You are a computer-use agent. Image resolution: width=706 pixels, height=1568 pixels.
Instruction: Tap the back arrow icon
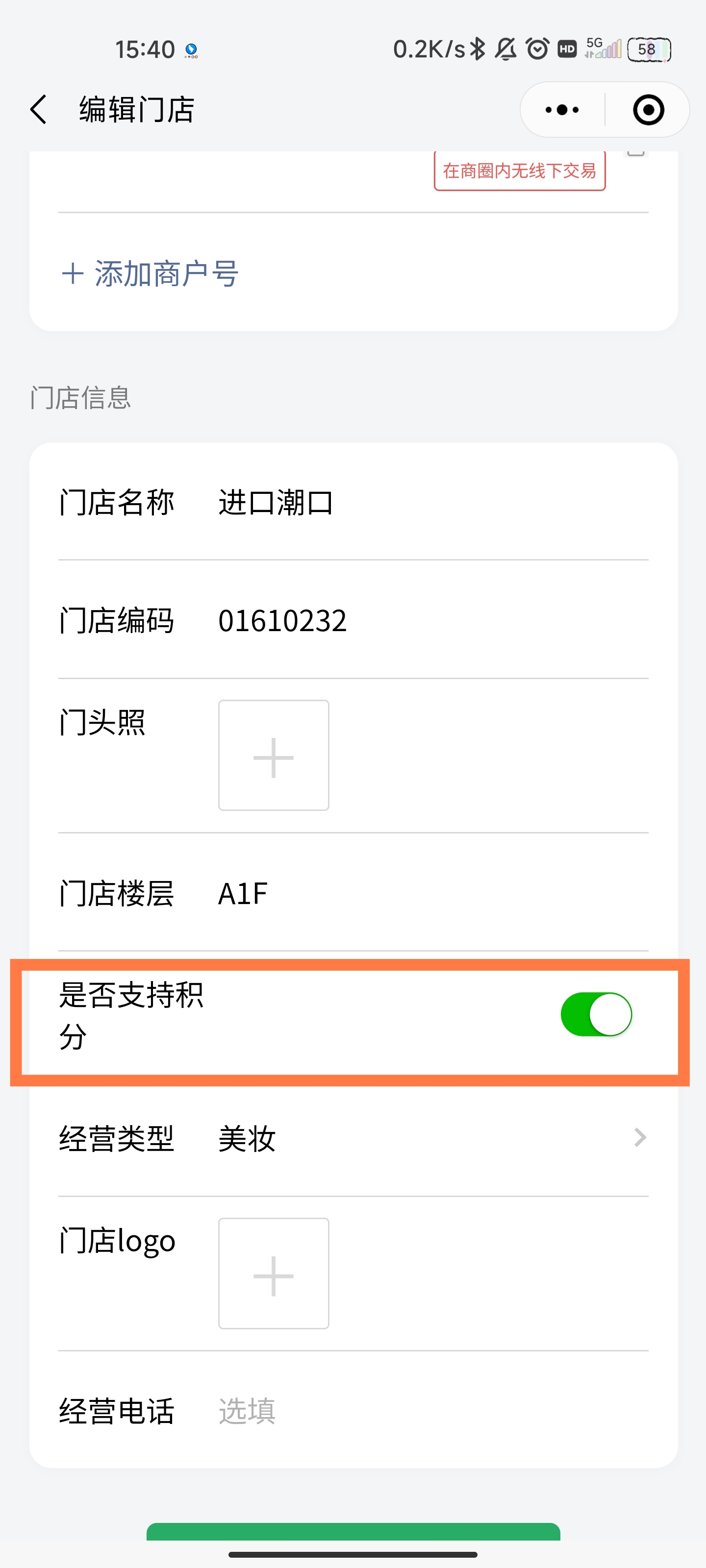pyautogui.click(x=38, y=110)
